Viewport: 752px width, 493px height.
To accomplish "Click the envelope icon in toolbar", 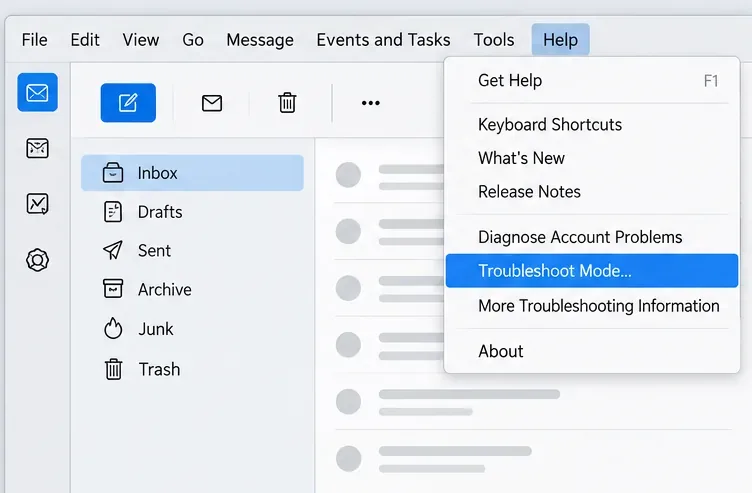I will click(x=212, y=103).
